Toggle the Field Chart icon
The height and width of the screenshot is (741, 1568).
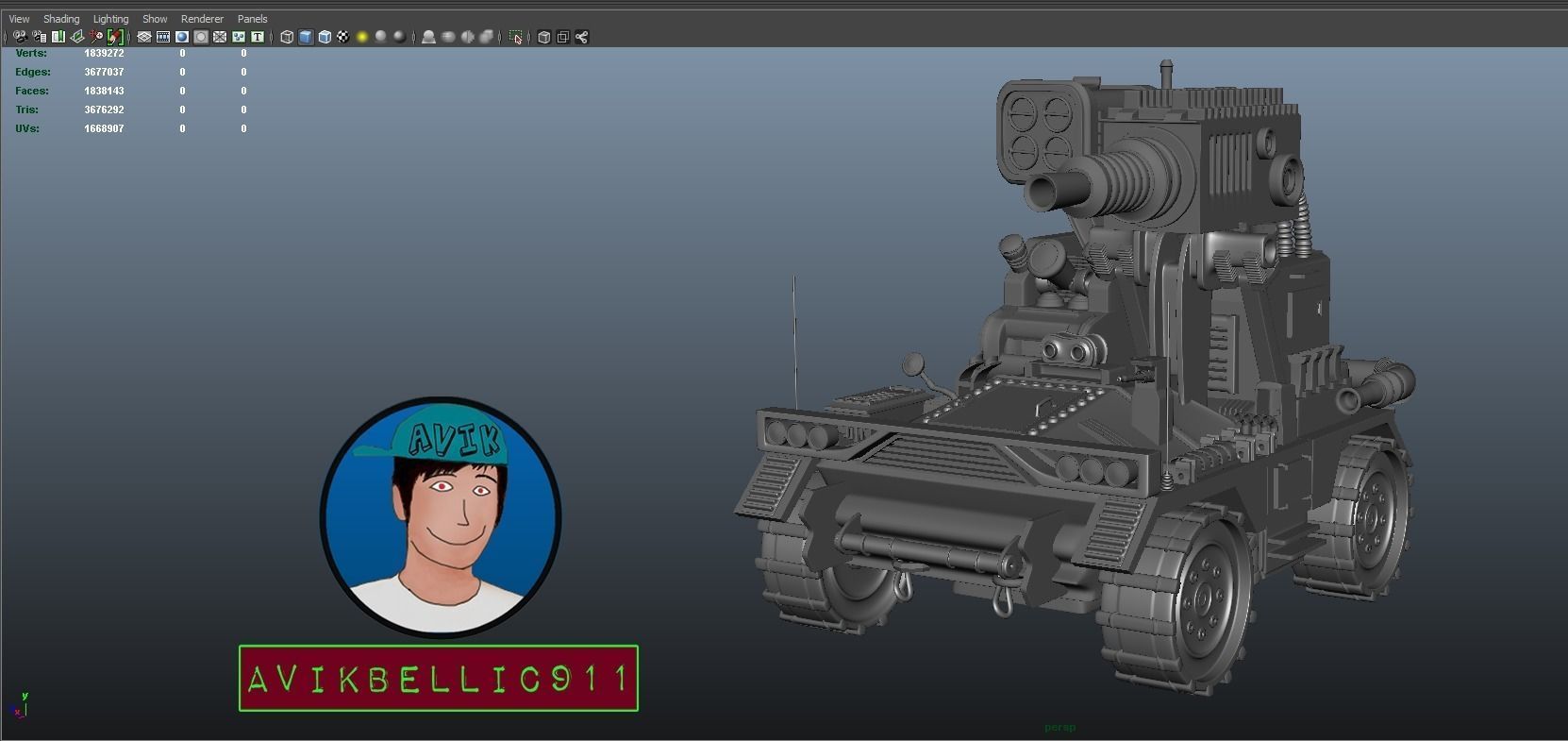220,37
